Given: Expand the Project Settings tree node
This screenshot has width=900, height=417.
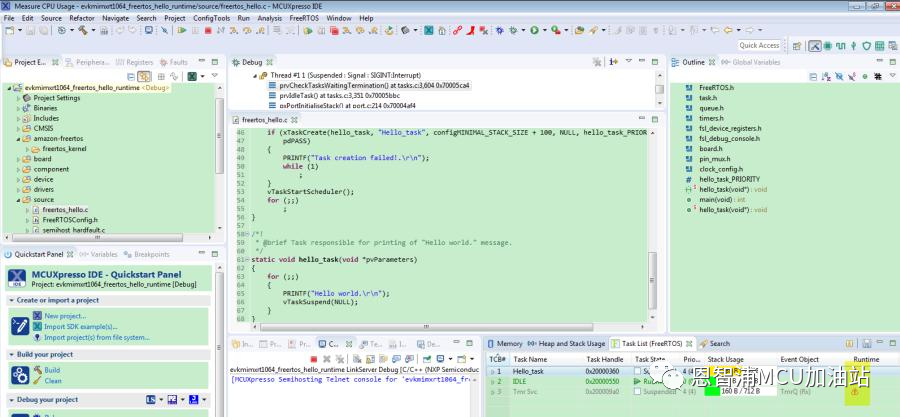Looking at the screenshot, I should 19,98.
